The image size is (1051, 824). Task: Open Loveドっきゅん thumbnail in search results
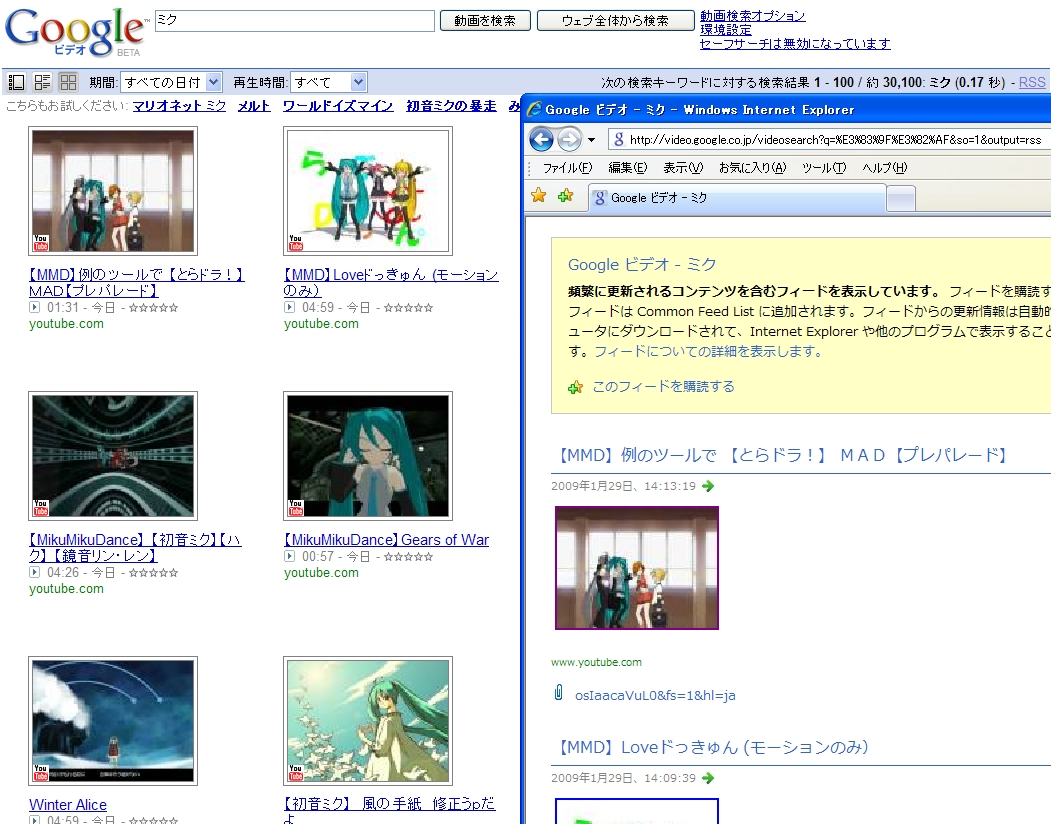click(368, 191)
